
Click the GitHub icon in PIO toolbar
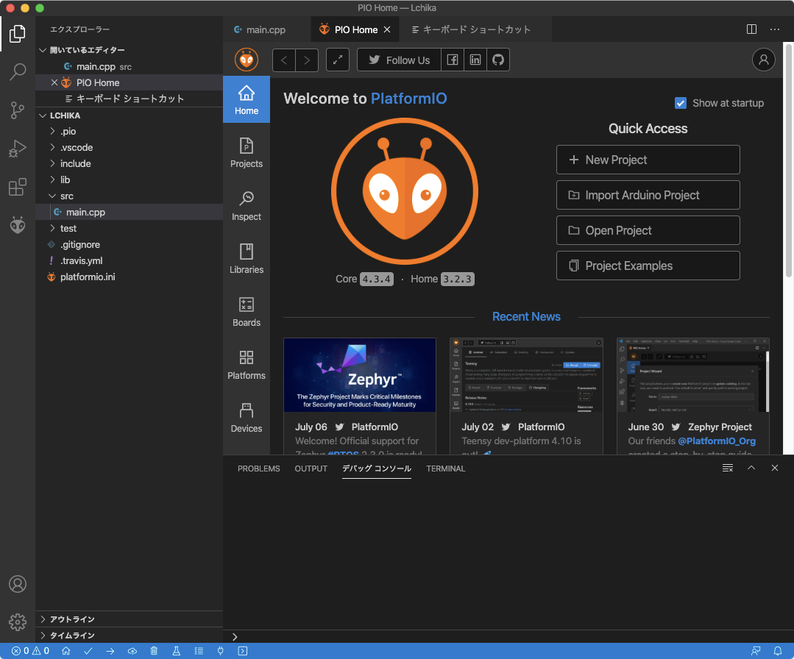pos(497,60)
